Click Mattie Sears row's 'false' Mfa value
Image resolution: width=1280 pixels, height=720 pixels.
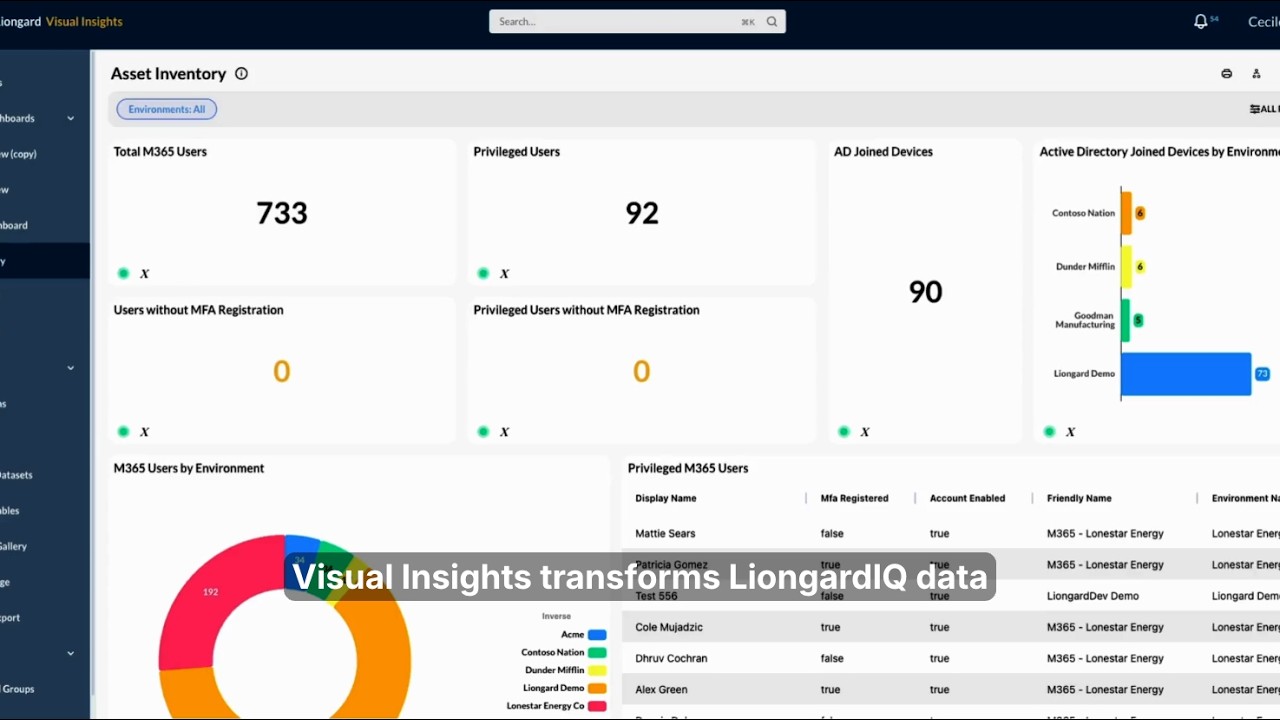click(x=832, y=534)
